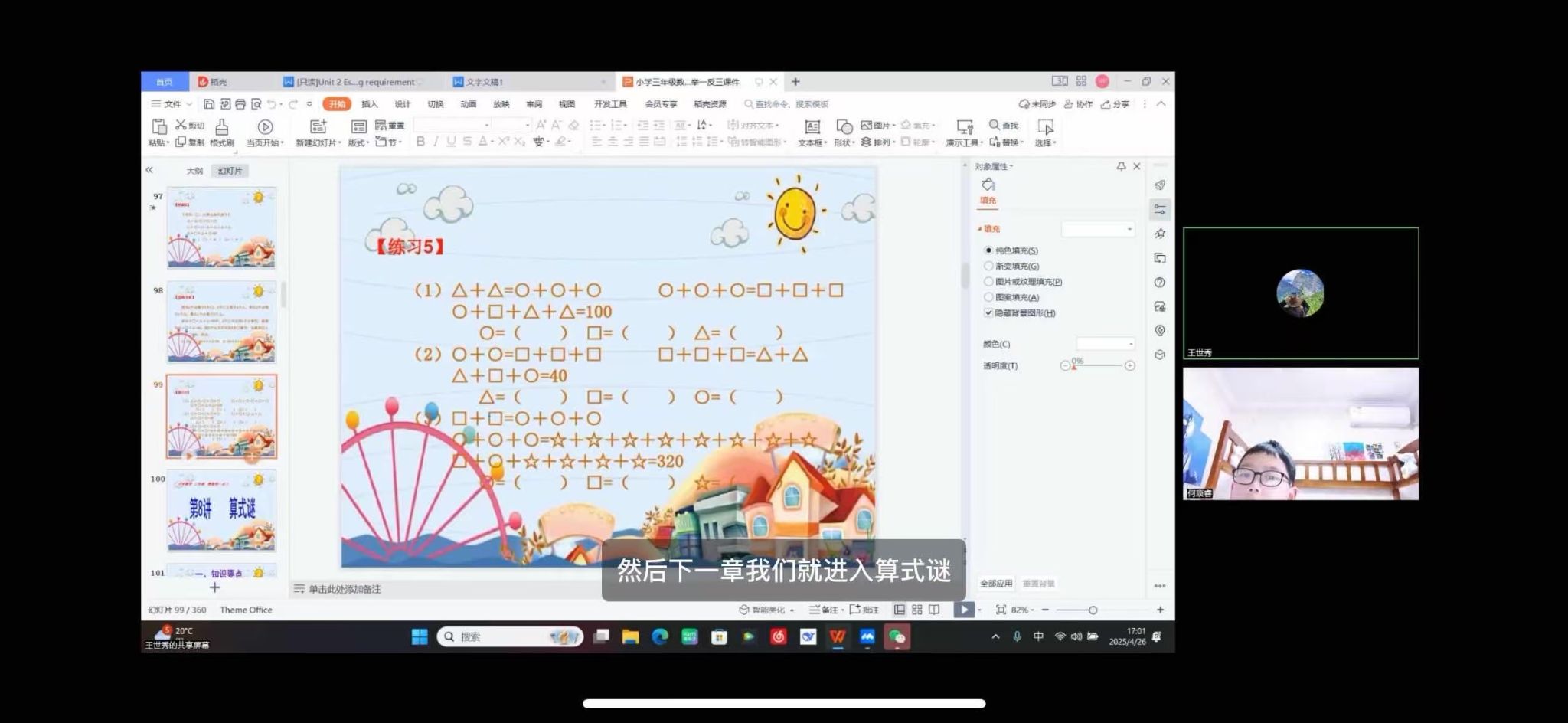Image resolution: width=1568 pixels, height=723 pixels.
Task: Select the 图片或纹理填充(P) radio option
Action: point(988,282)
